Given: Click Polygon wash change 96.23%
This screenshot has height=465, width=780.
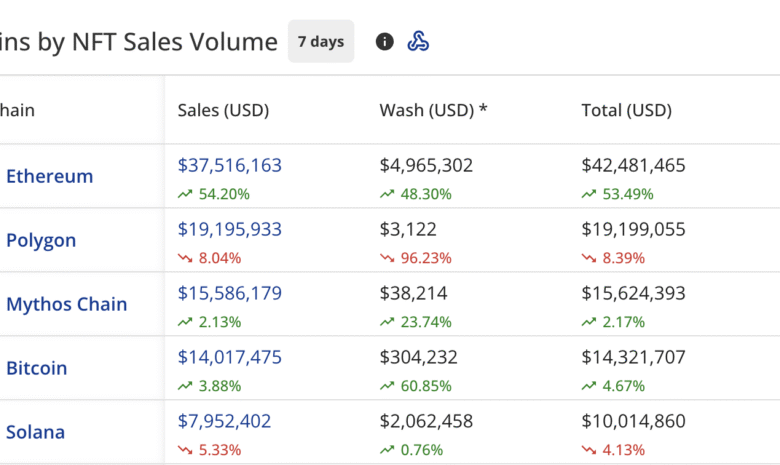Looking at the screenshot, I should click(416, 258).
